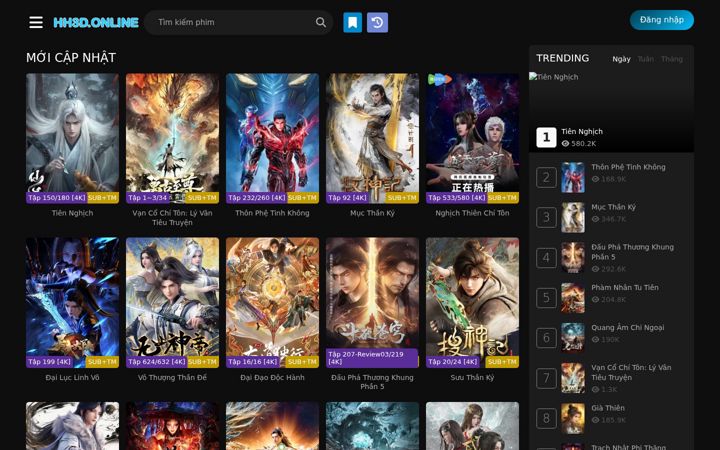The height and width of the screenshot is (450, 720).
Task: Click Vạn Cổ Chí Tôn trending thumbnail
Action: (573, 378)
